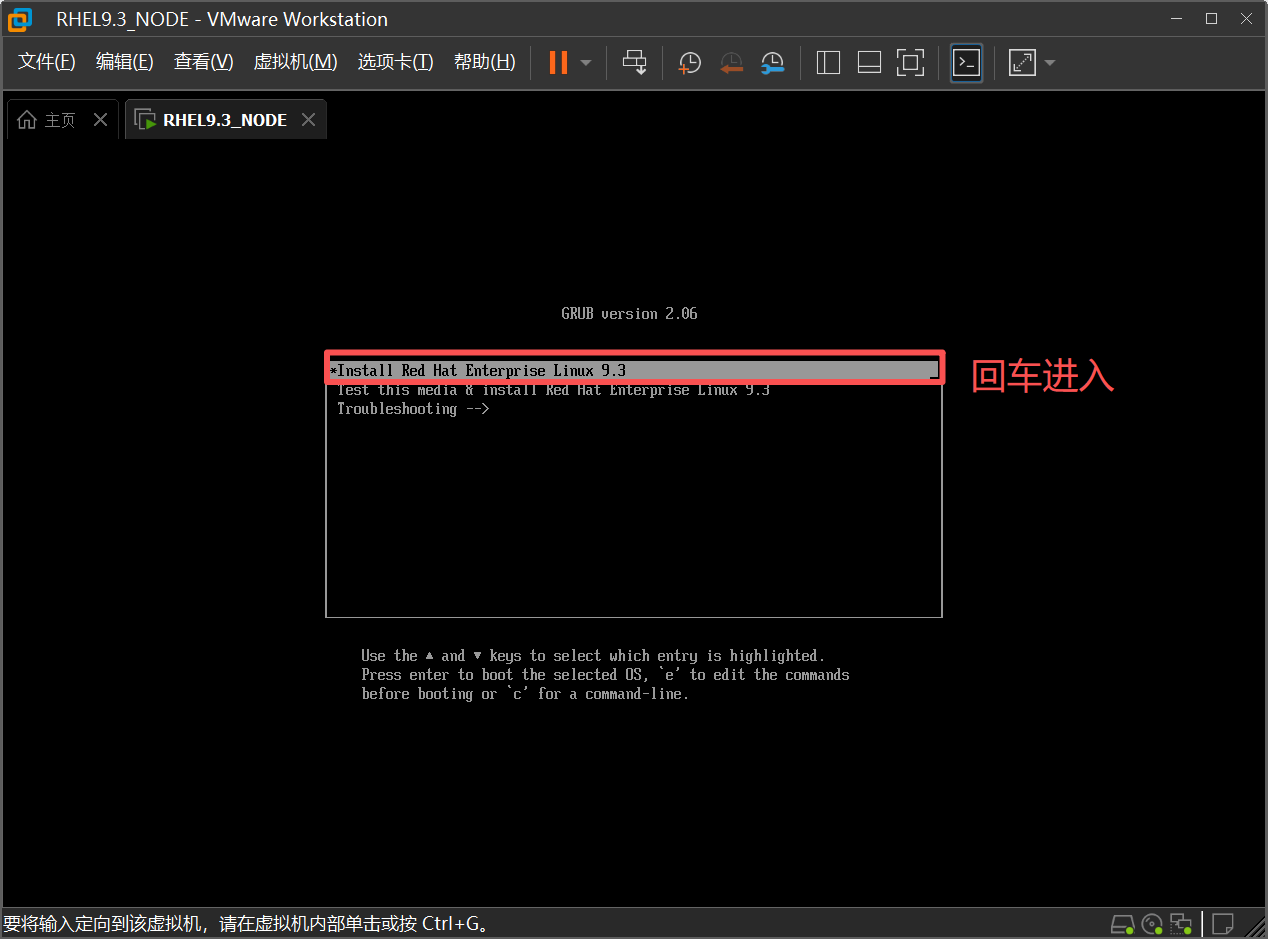Maximize the VMware Workstation window

[1211, 18]
